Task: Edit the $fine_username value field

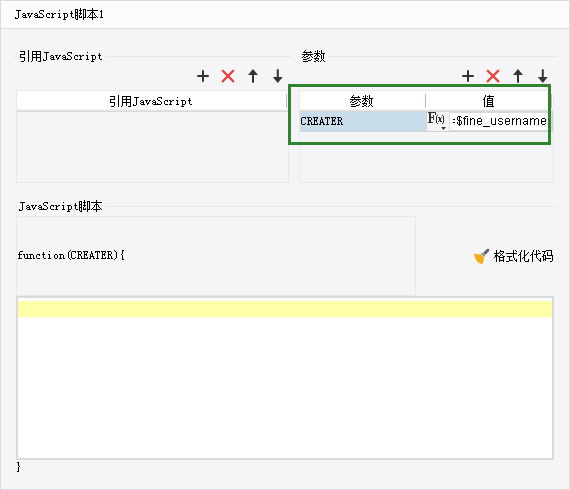Action: tap(499, 121)
